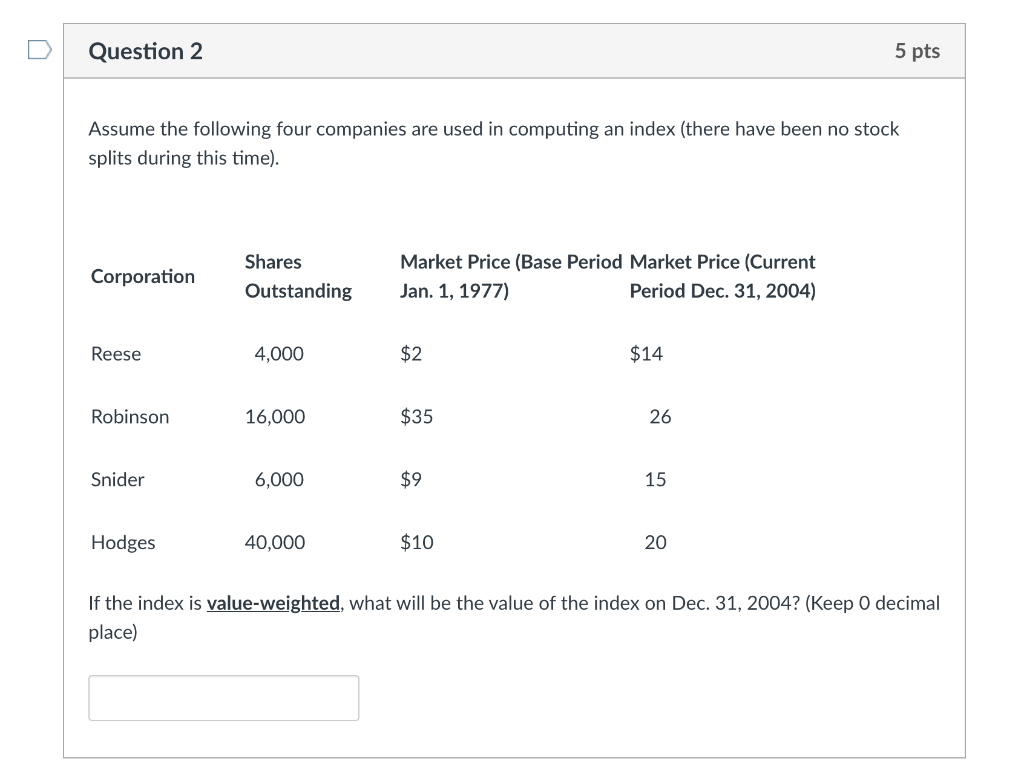Select the Reese row label

pos(116,354)
